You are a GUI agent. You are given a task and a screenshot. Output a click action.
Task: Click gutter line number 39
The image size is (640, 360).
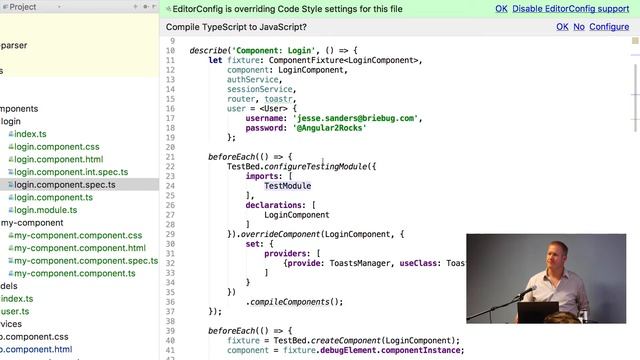(170, 331)
